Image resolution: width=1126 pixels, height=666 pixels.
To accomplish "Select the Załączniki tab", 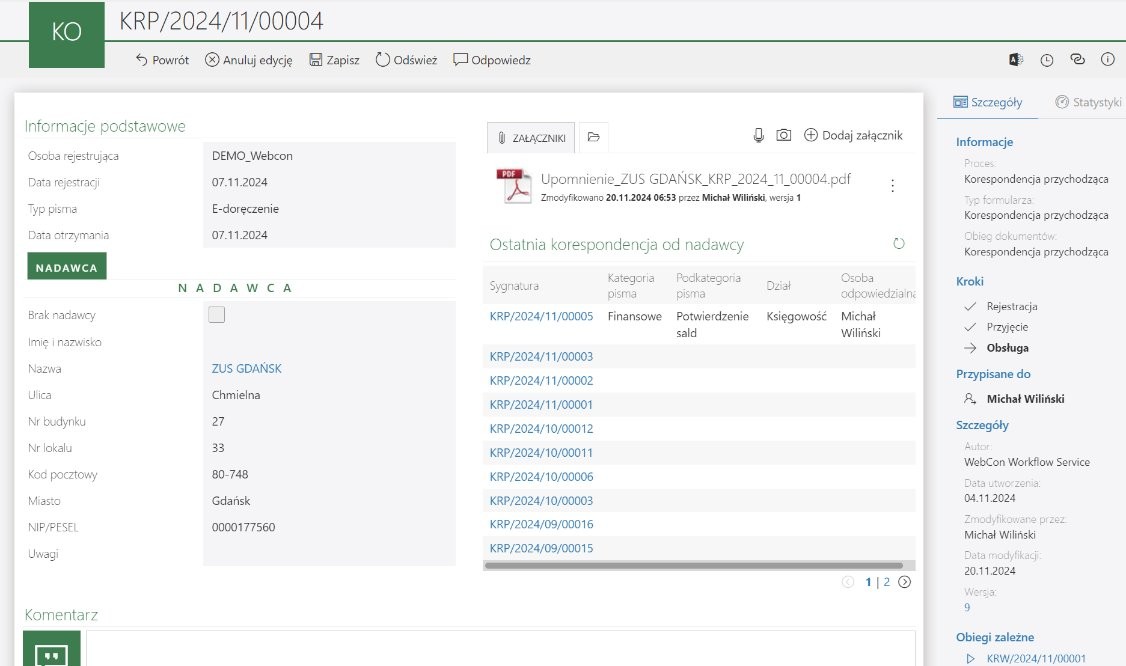I will [x=531, y=137].
